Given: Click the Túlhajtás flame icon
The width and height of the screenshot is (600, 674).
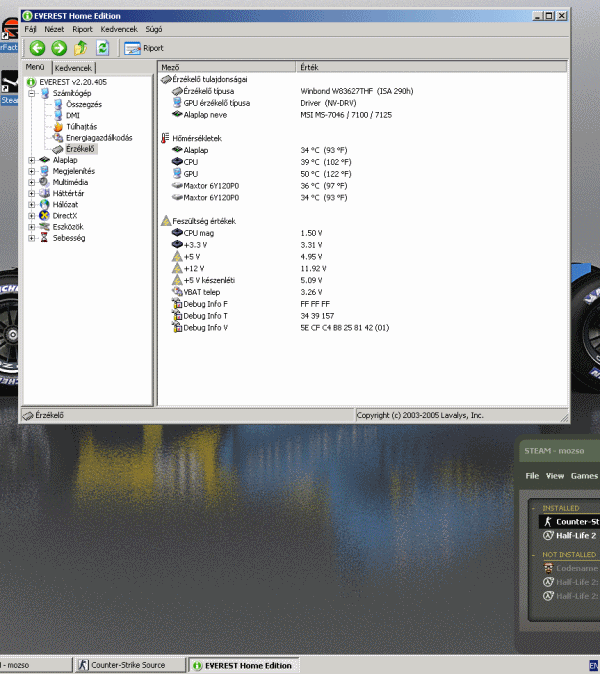Looking at the screenshot, I should (x=58, y=127).
